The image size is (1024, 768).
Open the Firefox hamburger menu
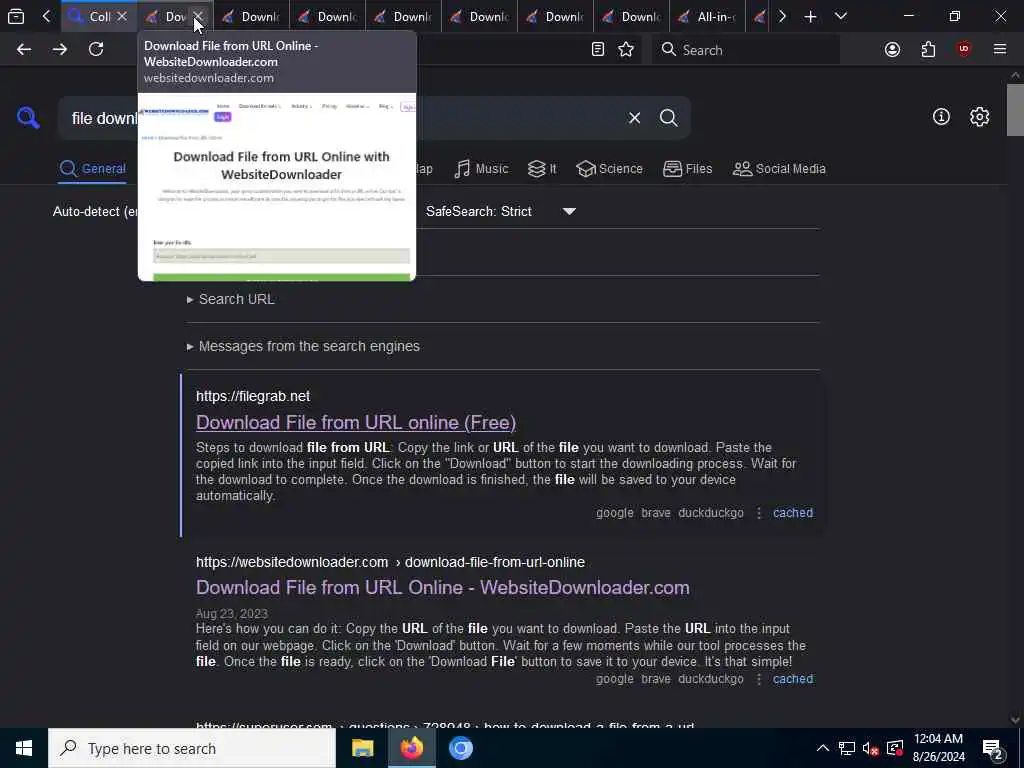1000,50
